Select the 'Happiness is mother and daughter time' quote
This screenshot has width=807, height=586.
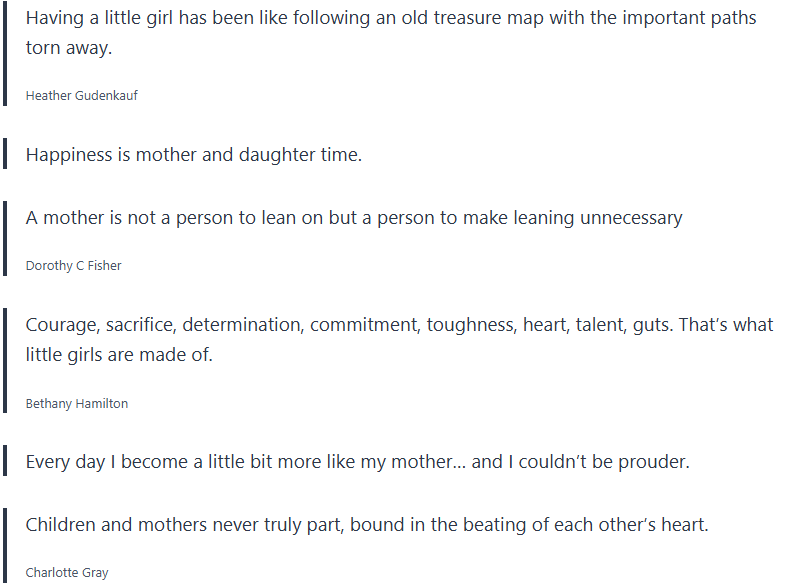pos(193,155)
